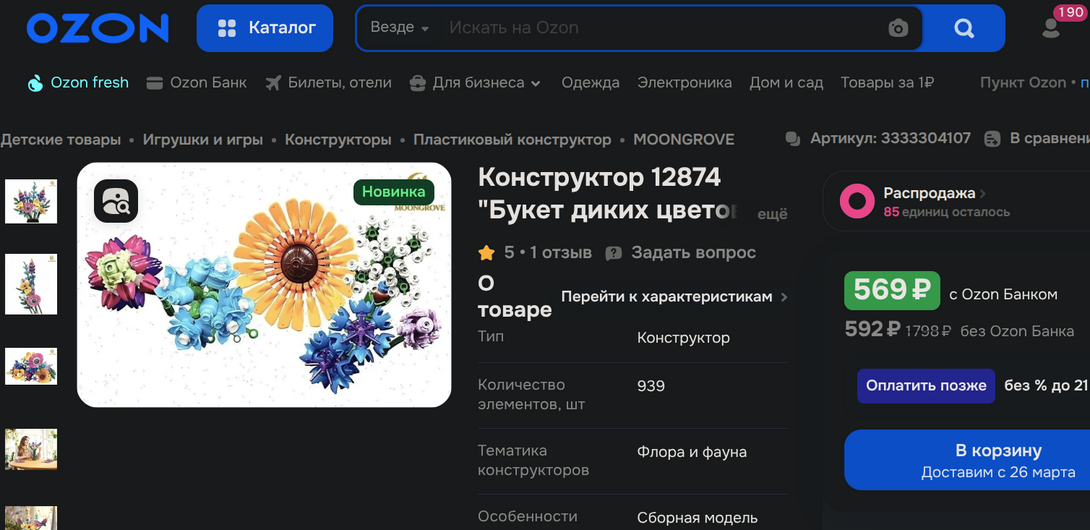Viewport: 1090px width, 530px height.
Task: Open Ozon fresh section
Action: coord(78,83)
